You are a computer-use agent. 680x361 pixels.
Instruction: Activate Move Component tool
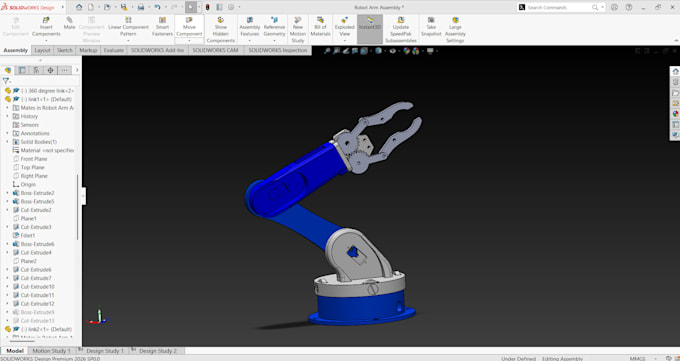(x=189, y=26)
